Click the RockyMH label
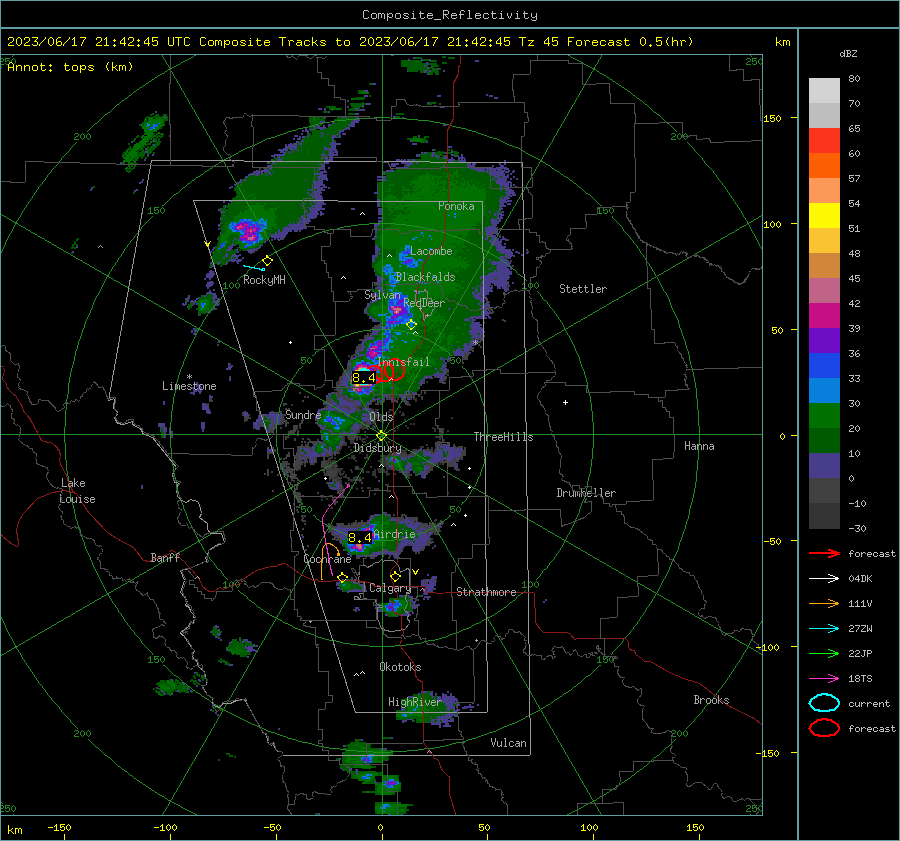The image size is (900, 841). coord(264,280)
